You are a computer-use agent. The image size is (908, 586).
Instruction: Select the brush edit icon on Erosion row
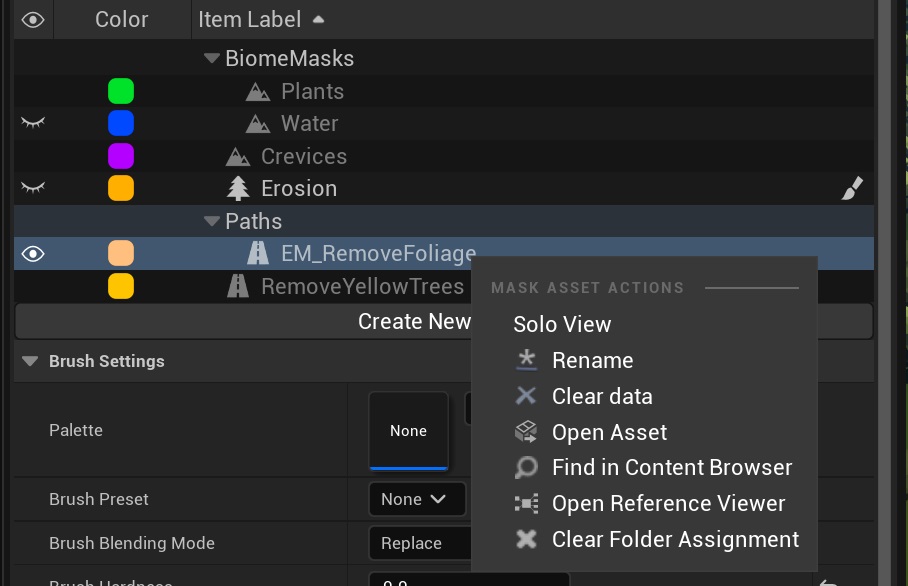(x=852, y=187)
